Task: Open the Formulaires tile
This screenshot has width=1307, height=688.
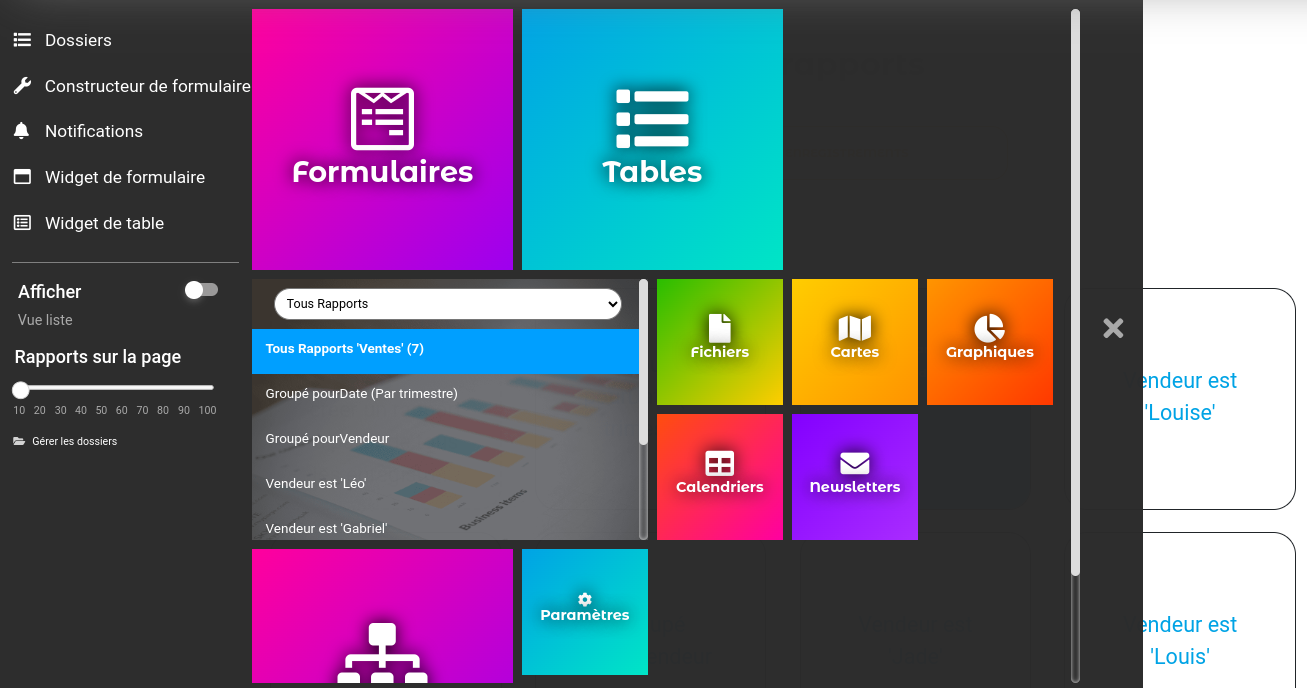Action: tap(382, 139)
